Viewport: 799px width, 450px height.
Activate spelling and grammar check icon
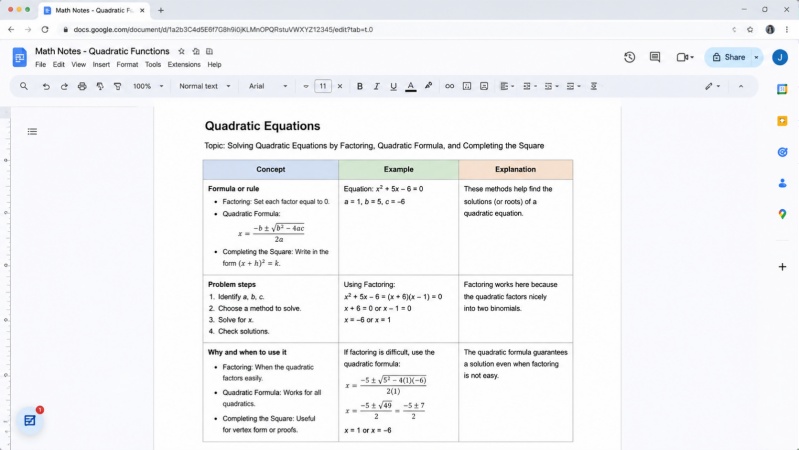coord(100,86)
